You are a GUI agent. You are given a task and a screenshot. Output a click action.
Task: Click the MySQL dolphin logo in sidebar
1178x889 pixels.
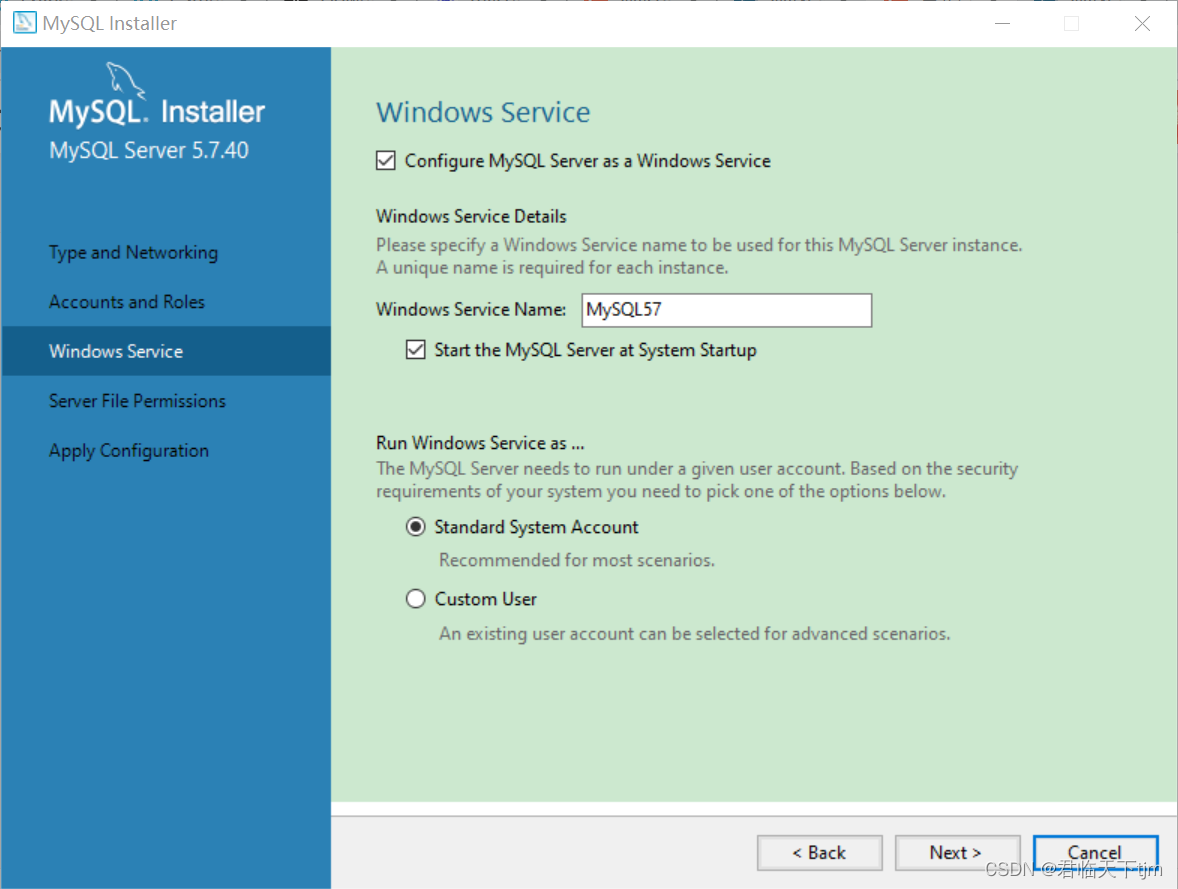(125, 81)
